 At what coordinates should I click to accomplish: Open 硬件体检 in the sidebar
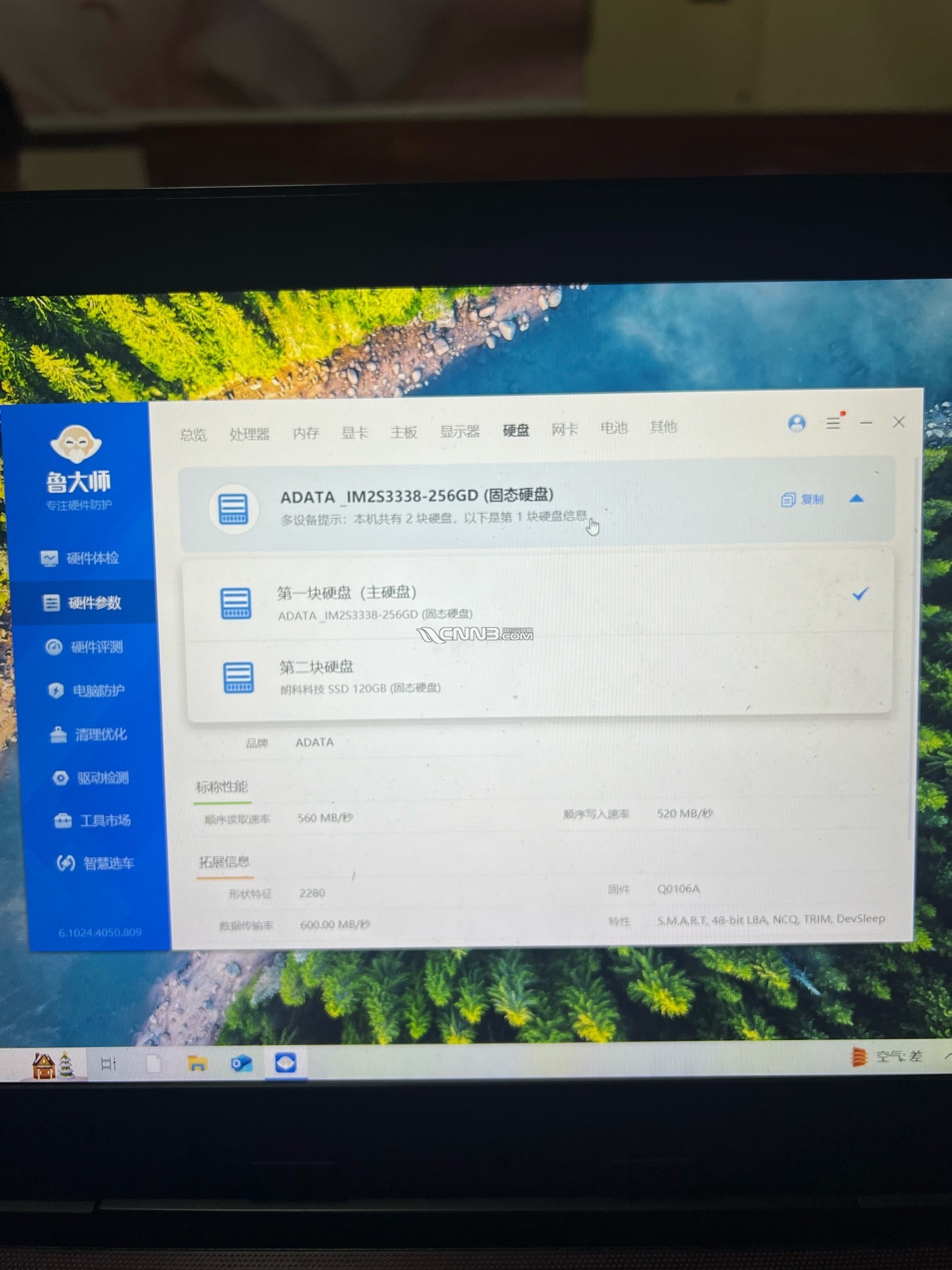pos(80,558)
